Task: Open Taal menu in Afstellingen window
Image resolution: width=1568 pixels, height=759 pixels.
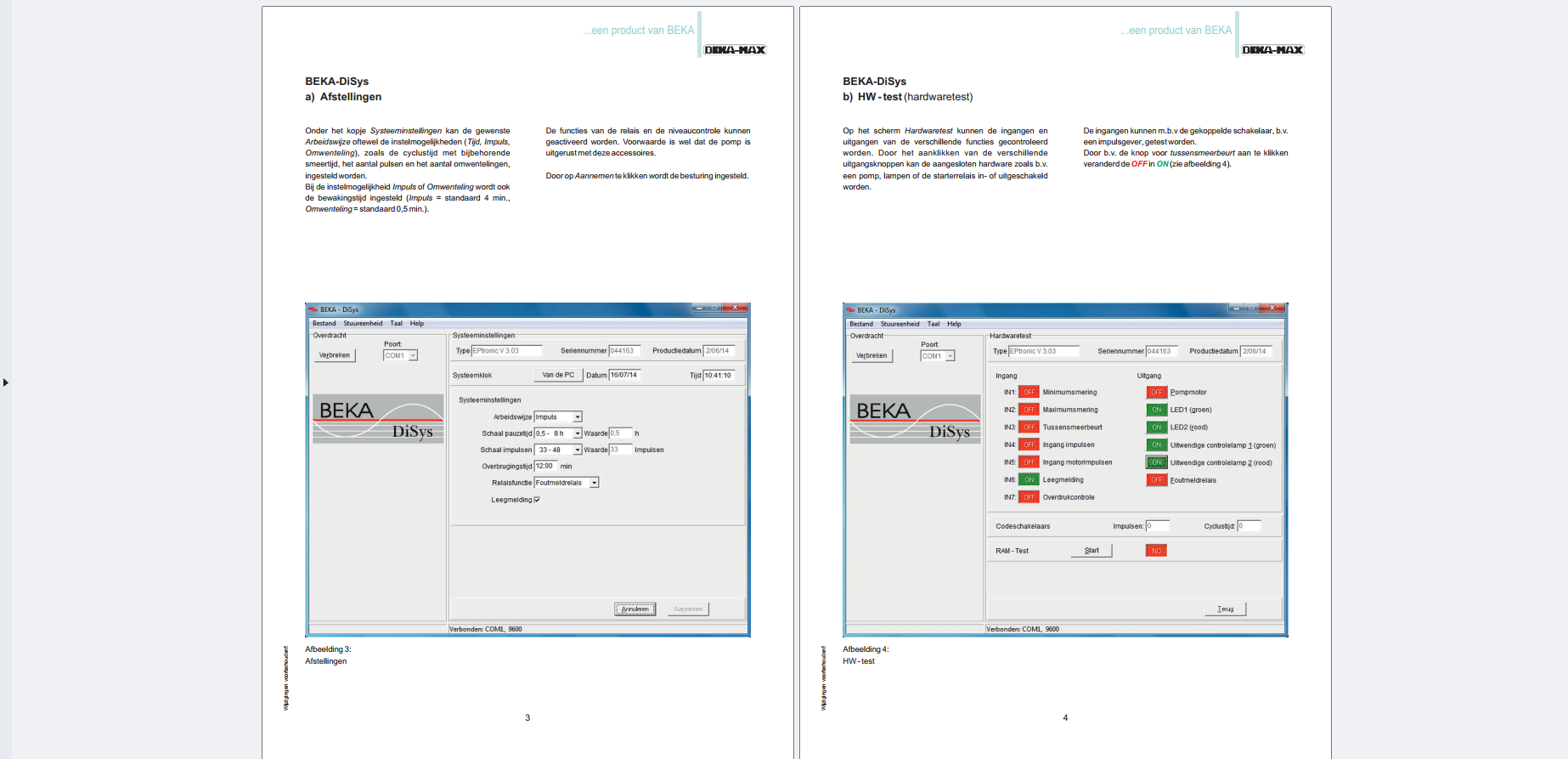Action: [396, 324]
